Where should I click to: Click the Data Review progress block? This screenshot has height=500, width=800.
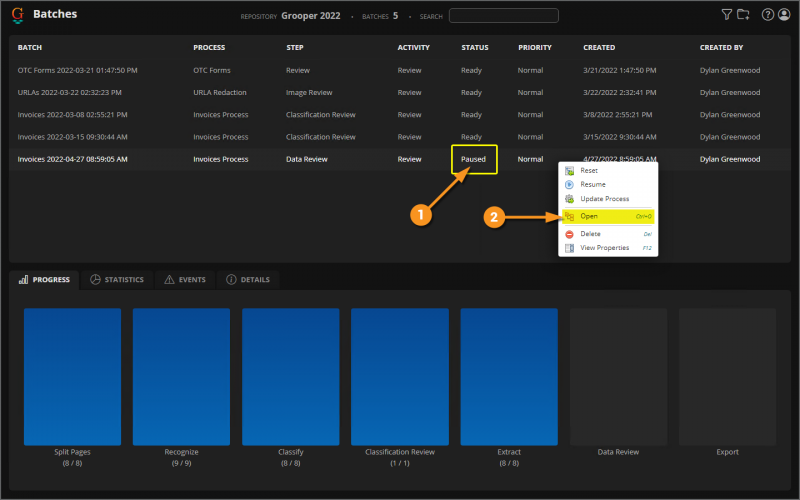click(x=618, y=376)
